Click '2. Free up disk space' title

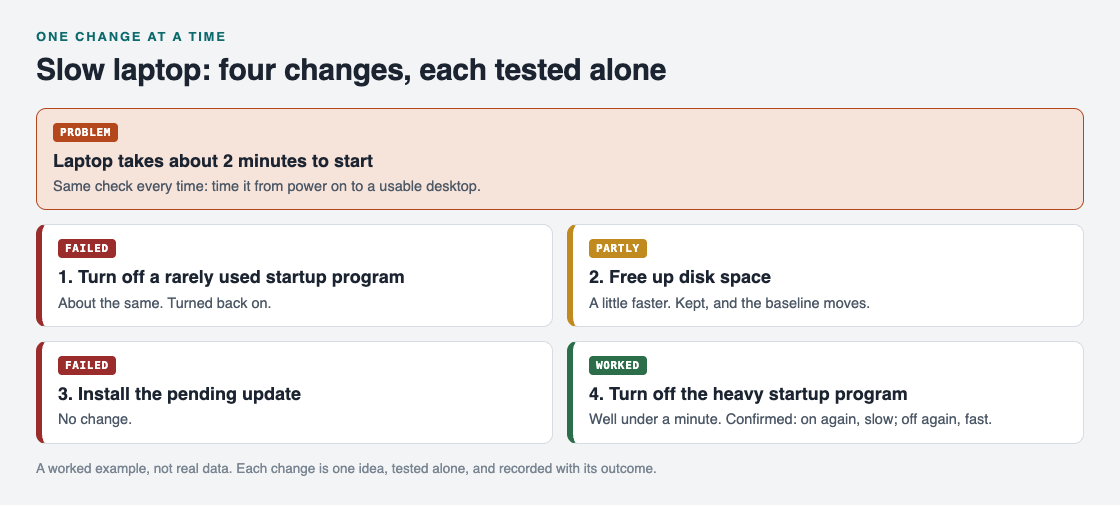(x=680, y=277)
